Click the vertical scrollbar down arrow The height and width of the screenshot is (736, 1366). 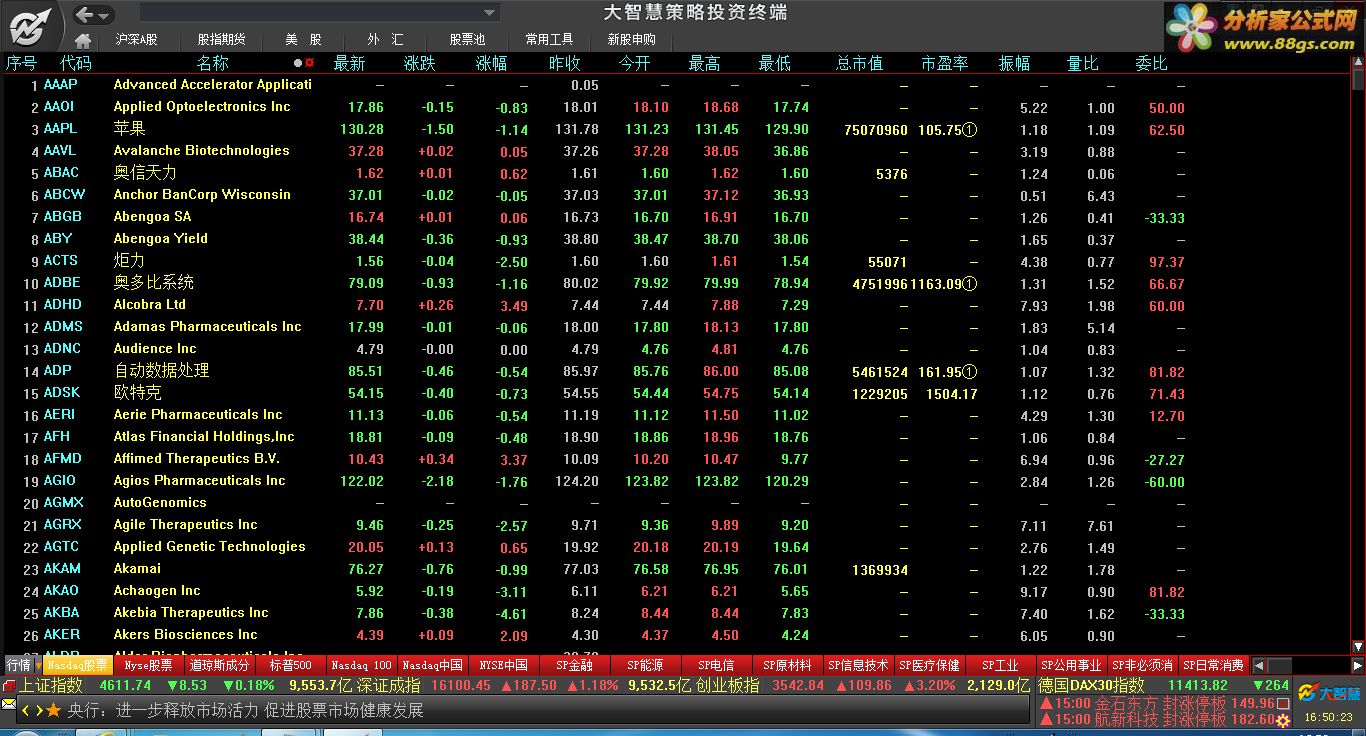click(x=1358, y=647)
